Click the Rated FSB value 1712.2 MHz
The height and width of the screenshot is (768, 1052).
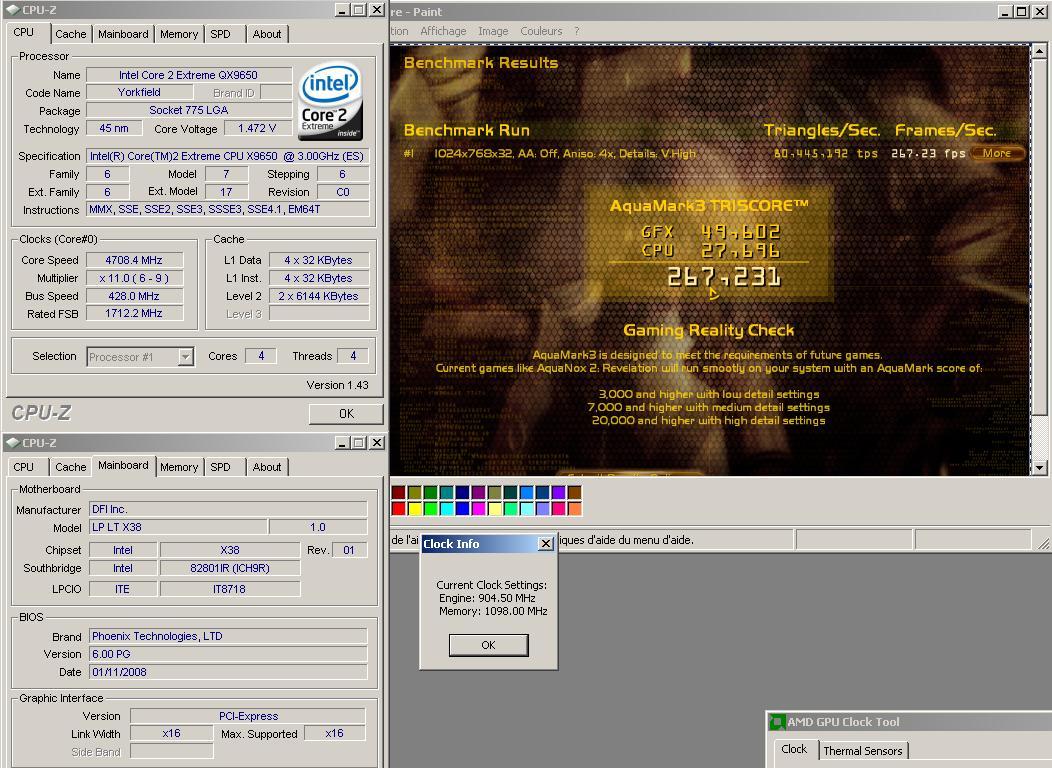click(134, 313)
